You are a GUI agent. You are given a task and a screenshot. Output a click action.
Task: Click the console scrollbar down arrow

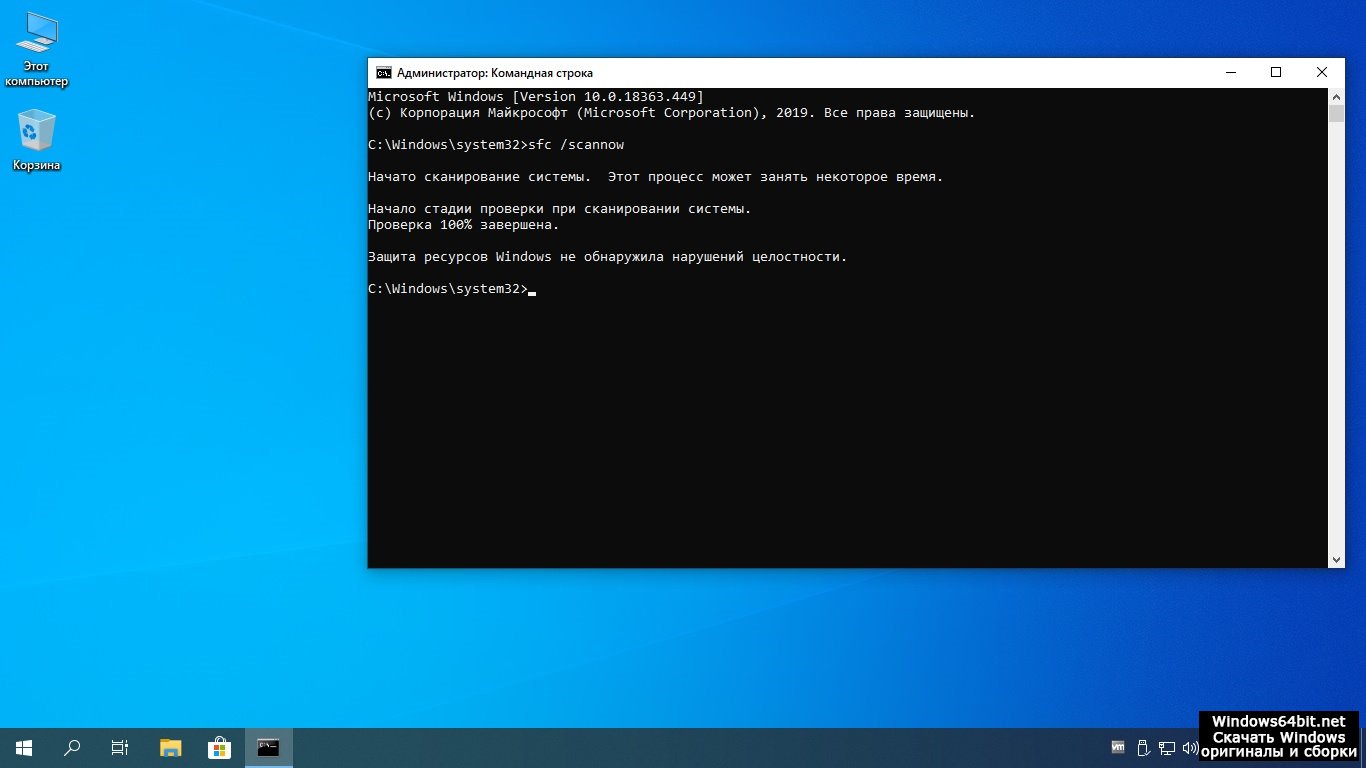(1336, 560)
